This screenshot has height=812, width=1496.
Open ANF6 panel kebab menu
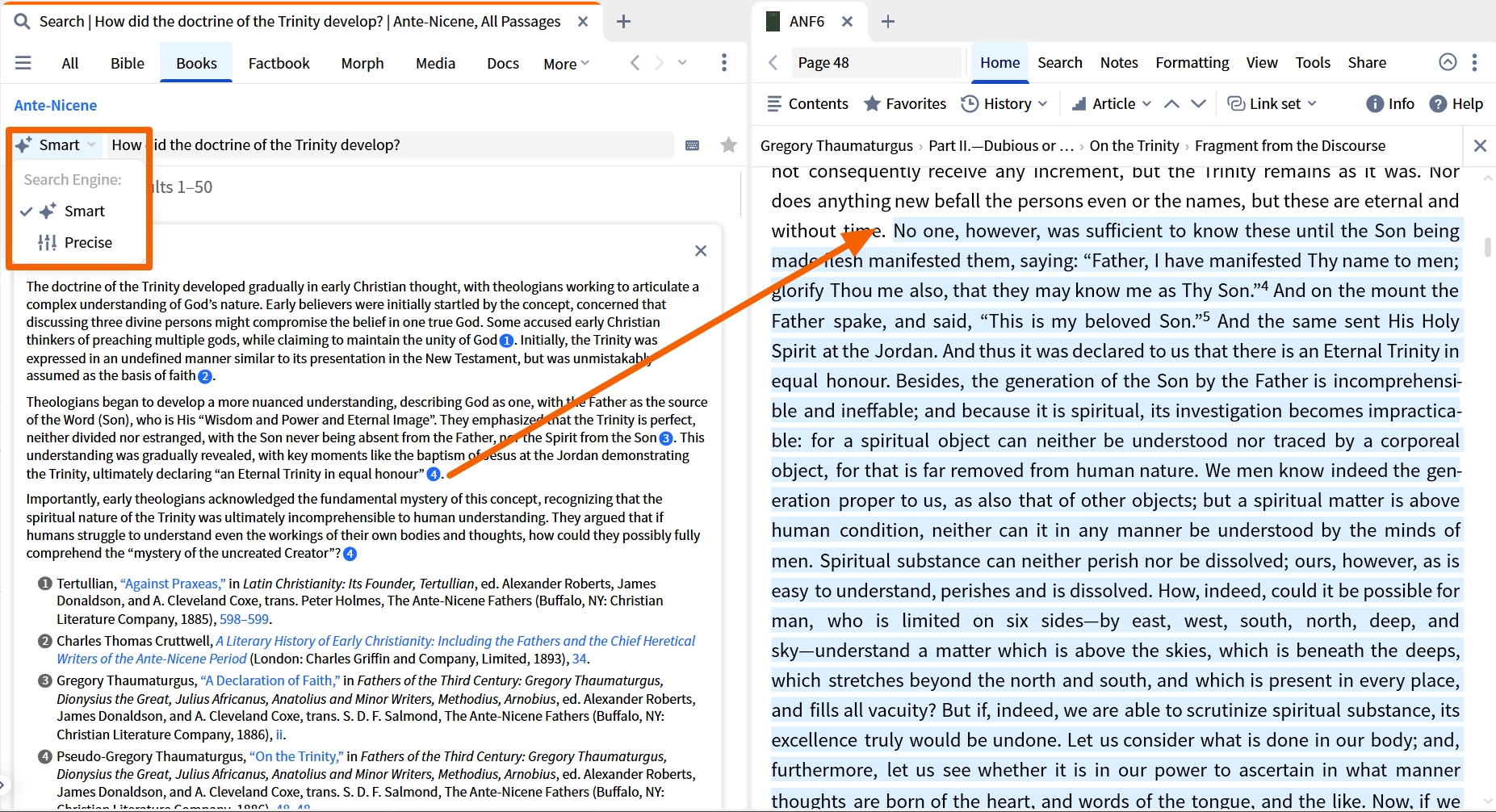1475,62
